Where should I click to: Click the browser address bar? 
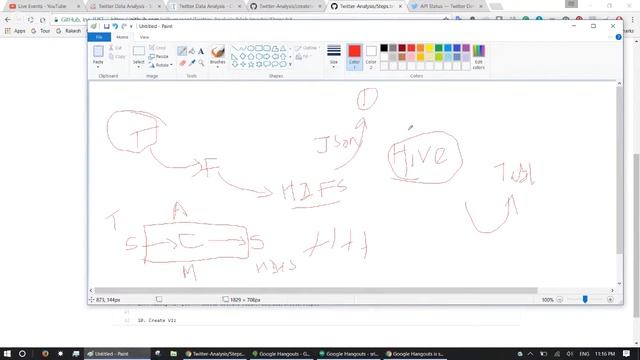point(249,20)
